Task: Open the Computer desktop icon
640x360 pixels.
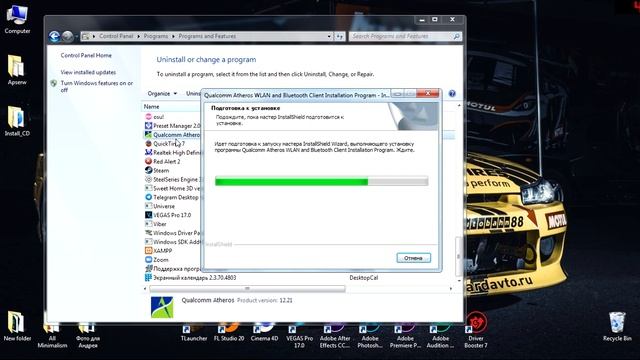Action: (x=17, y=18)
